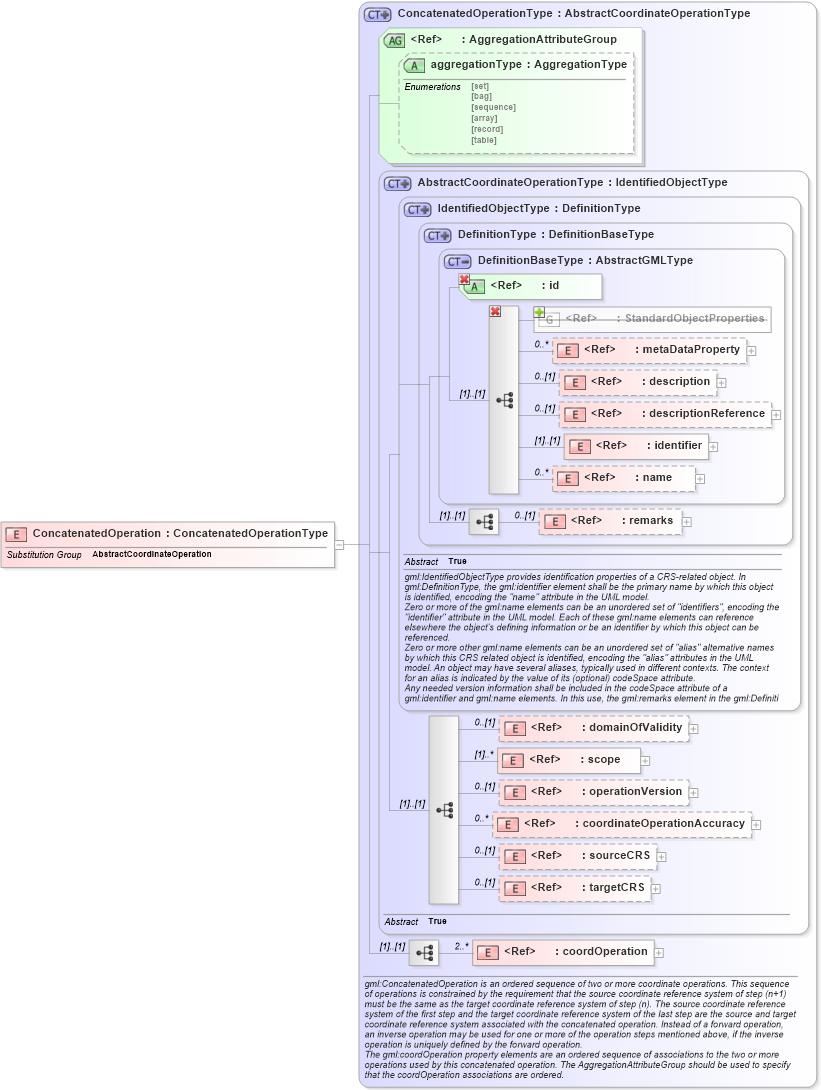
Task: Select the E icon of targetCRS
Action: (x=514, y=888)
